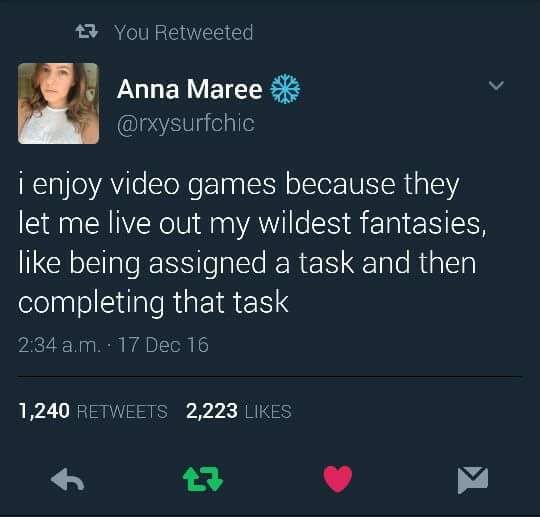This screenshot has width=540, height=517.
Task: Tap the Anna Maree display name
Action: [190, 89]
